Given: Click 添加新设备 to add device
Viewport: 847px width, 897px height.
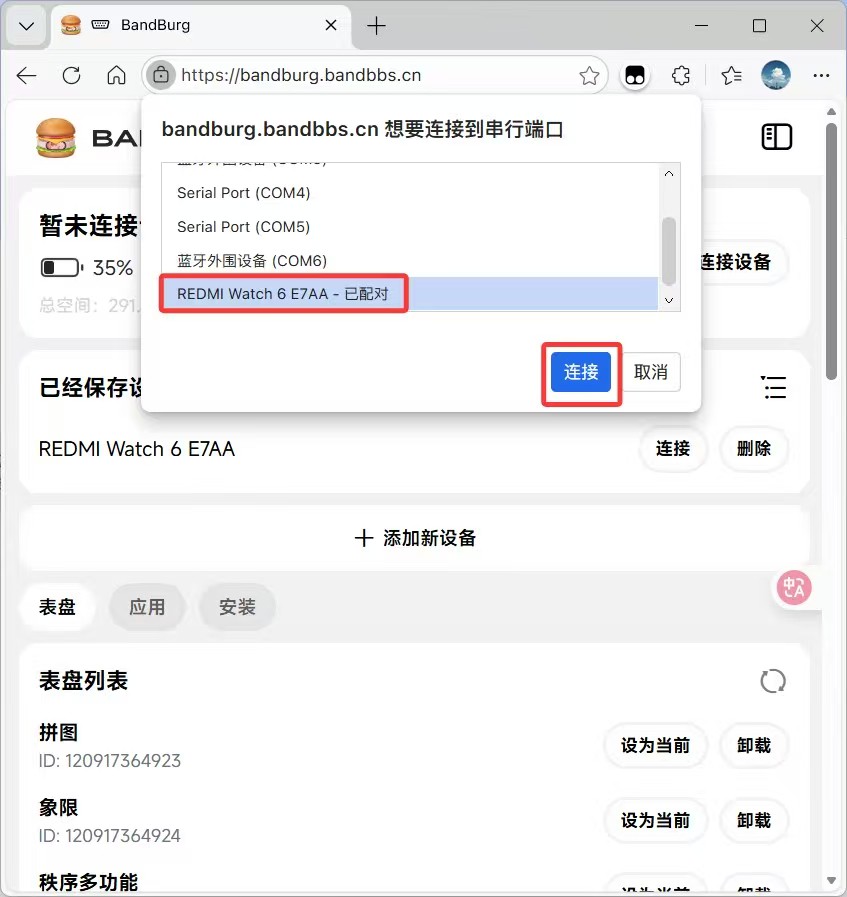Looking at the screenshot, I should (415, 538).
